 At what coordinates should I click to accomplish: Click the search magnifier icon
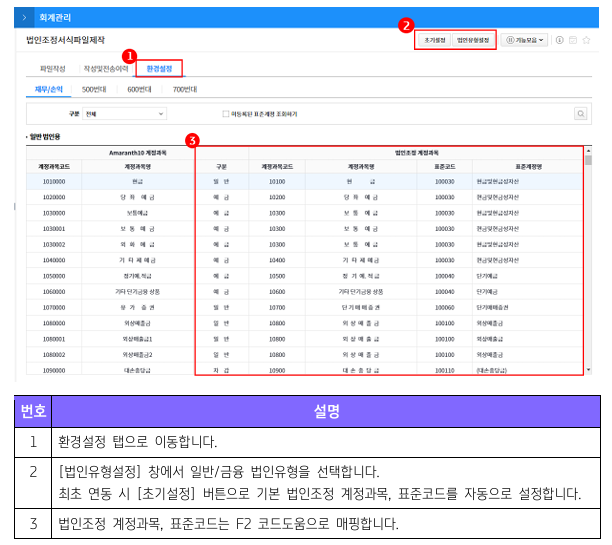pos(581,114)
